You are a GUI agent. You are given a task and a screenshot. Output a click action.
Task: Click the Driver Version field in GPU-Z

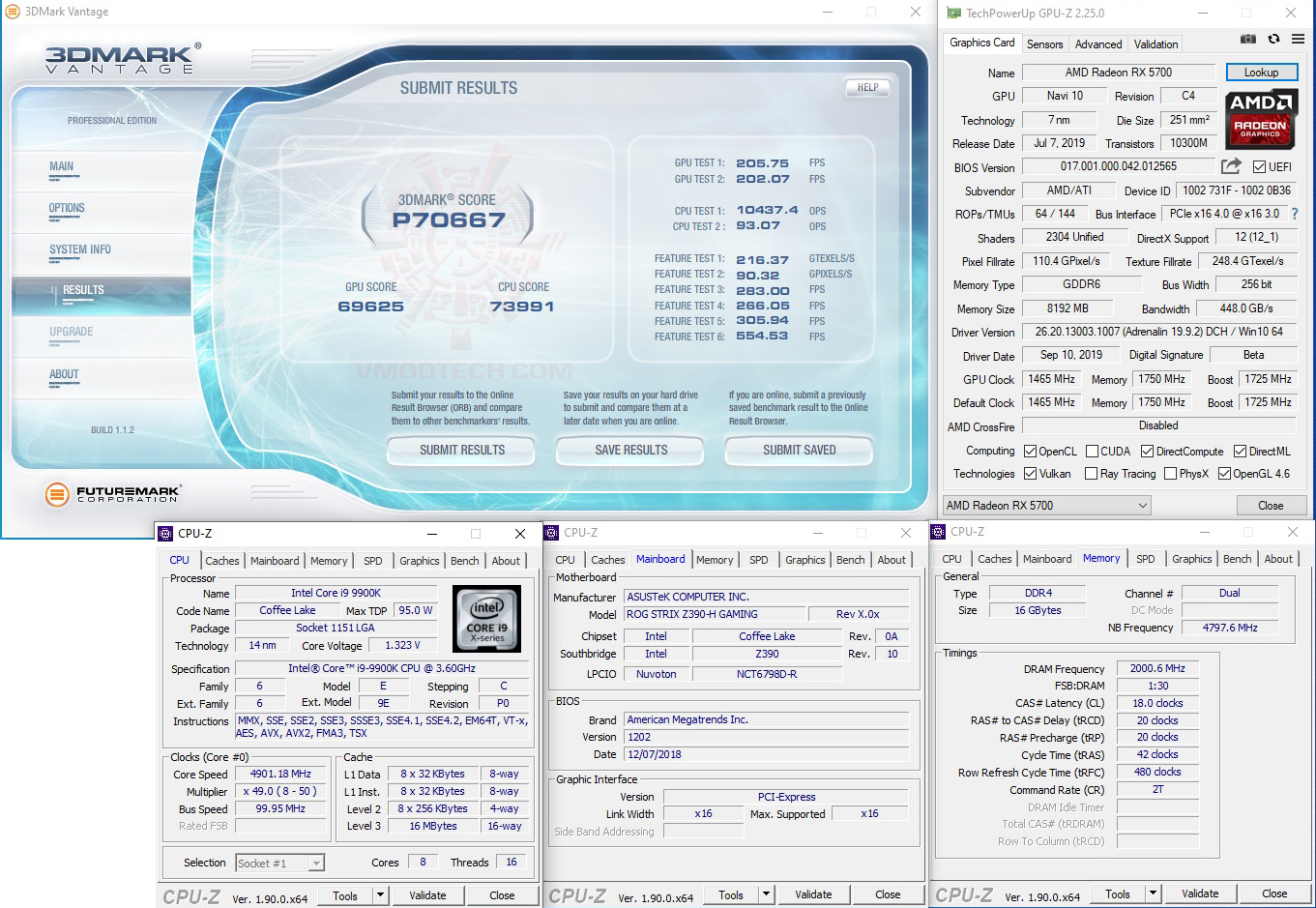click(x=1158, y=332)
